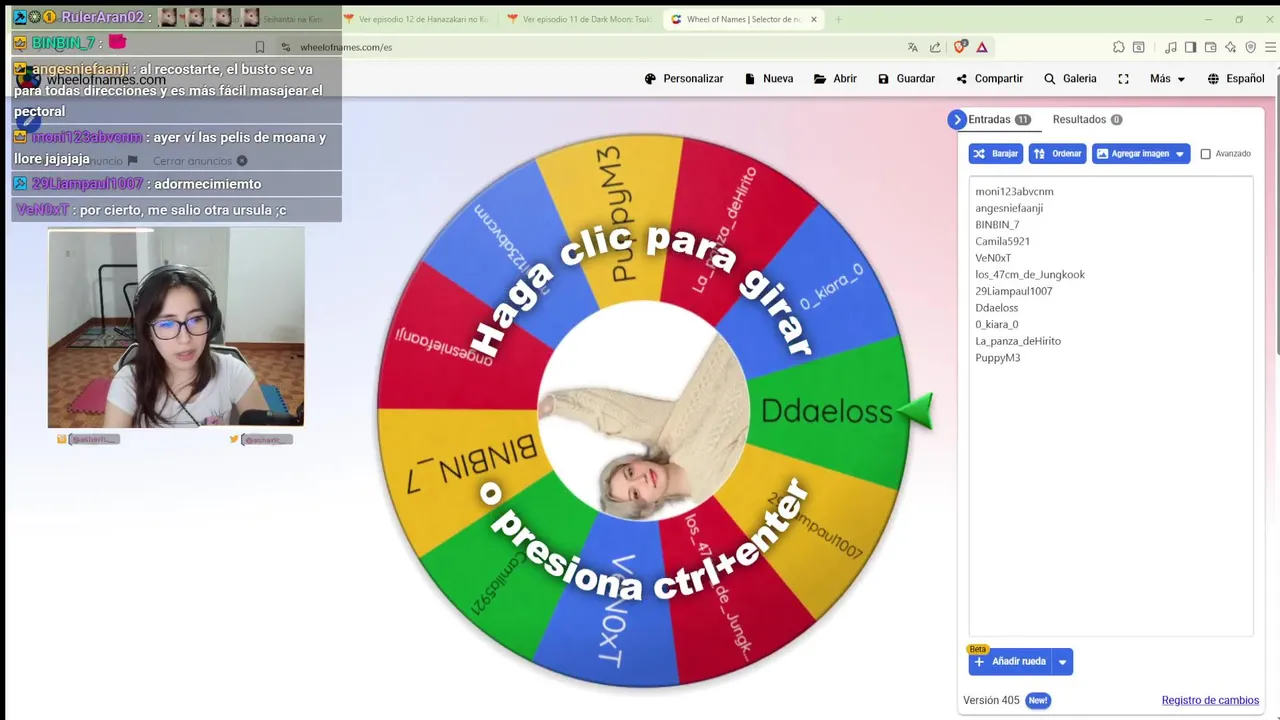Click Añadir rueda button
The image size is (1280, 720).
click(1010, 661)
